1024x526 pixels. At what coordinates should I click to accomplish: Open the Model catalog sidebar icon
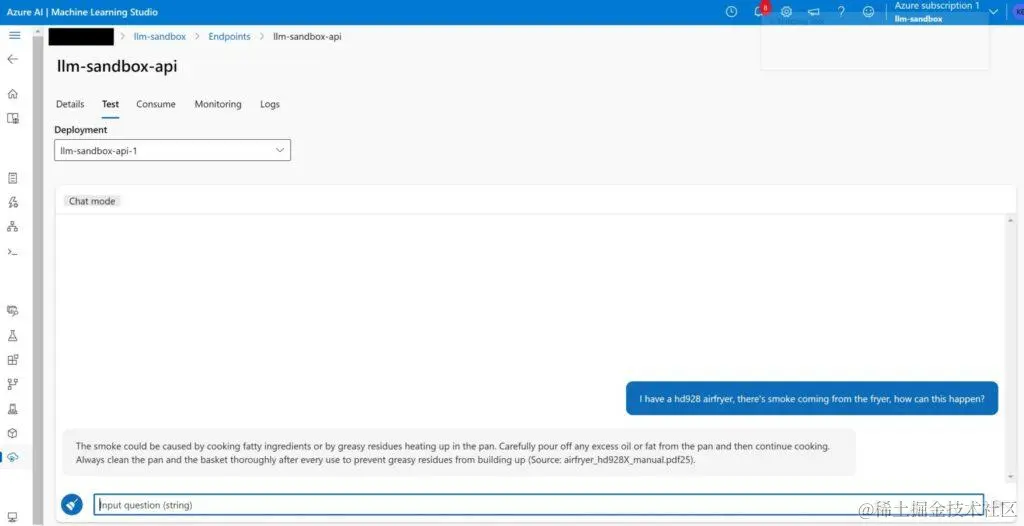[x=12, y=118]
